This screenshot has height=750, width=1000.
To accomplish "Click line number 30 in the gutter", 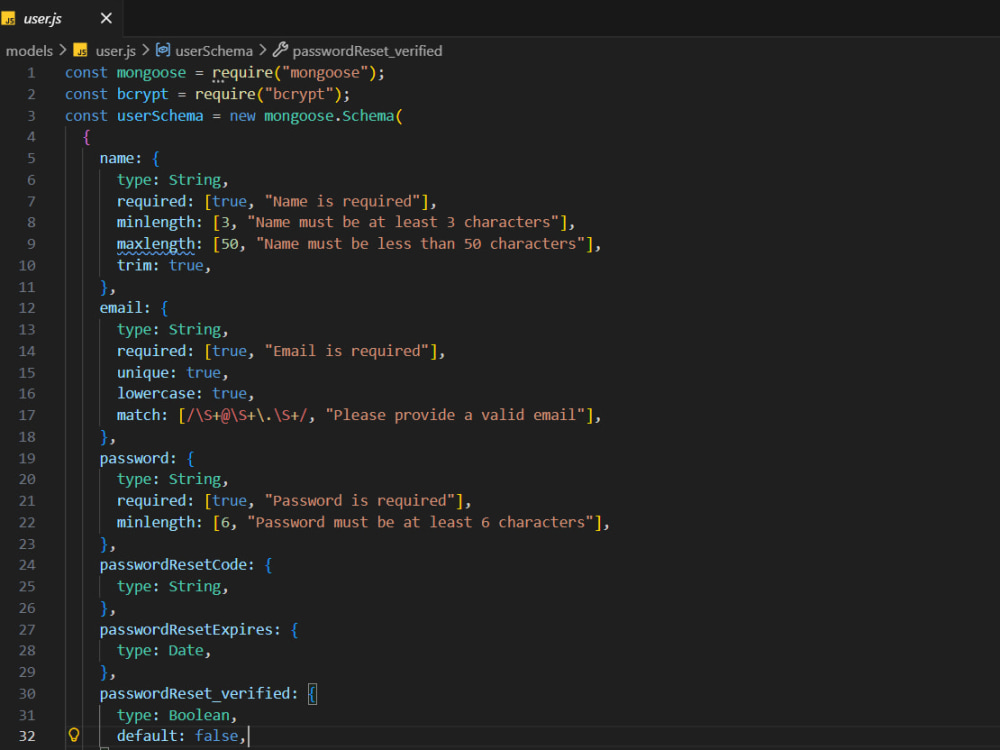I will [27, 694].
